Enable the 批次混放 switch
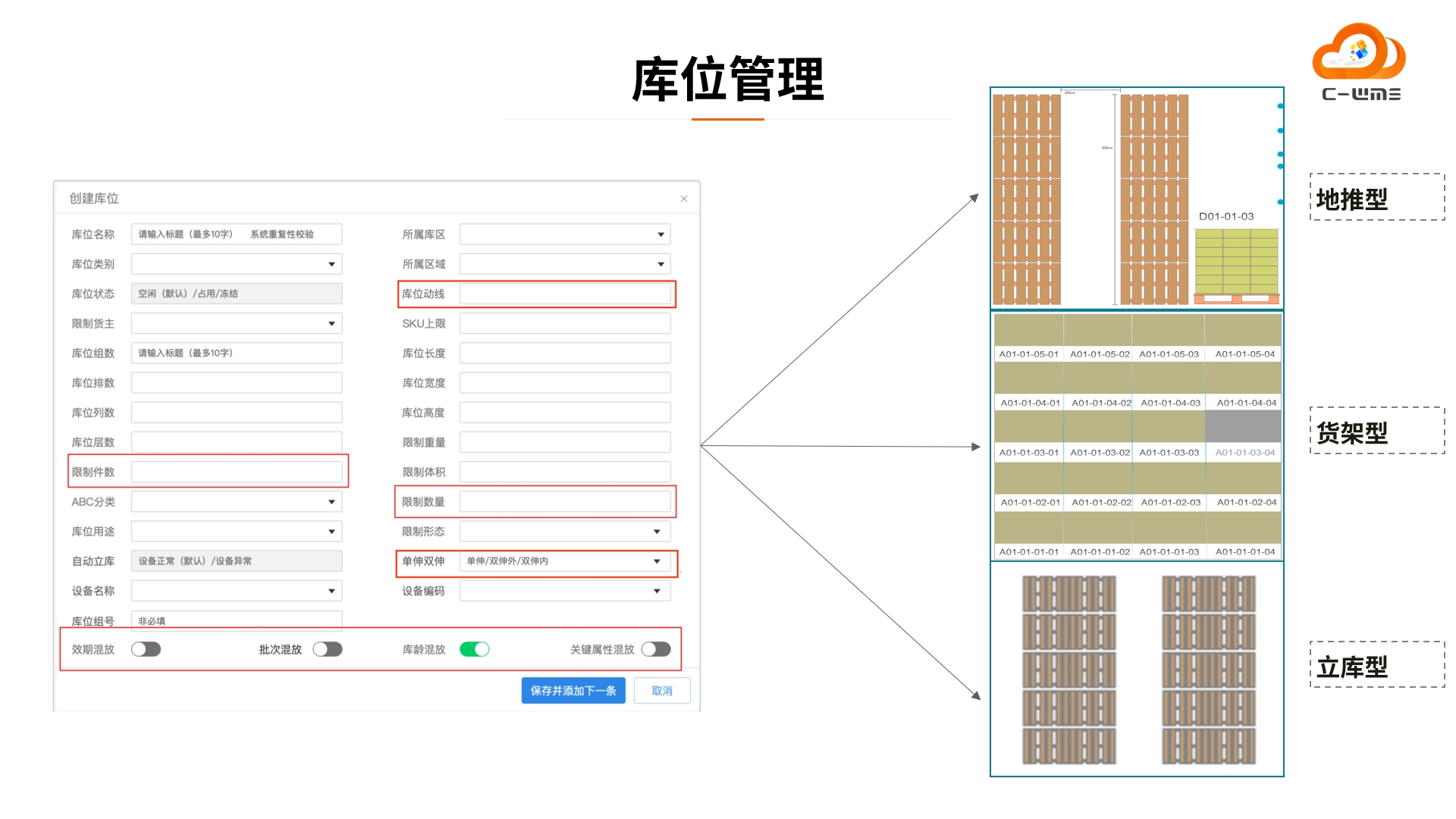This screenshot has height=819, width=1456. pos(328,649)
